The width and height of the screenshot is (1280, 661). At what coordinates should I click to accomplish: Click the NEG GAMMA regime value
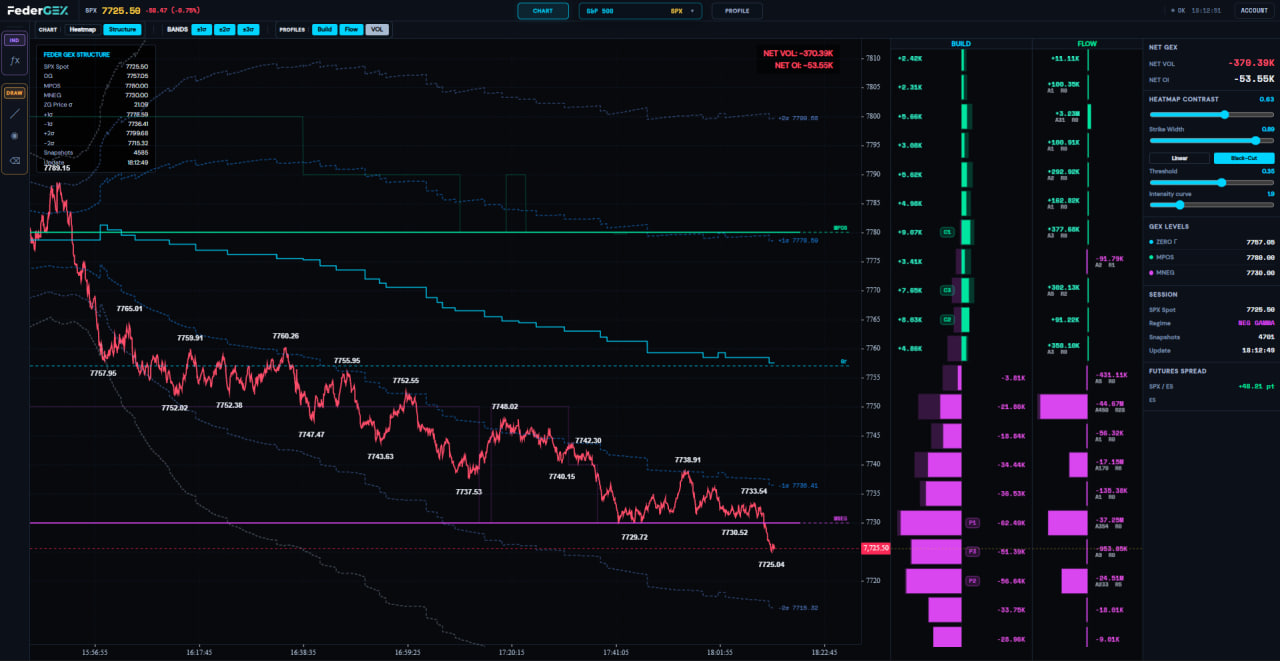1255,323
